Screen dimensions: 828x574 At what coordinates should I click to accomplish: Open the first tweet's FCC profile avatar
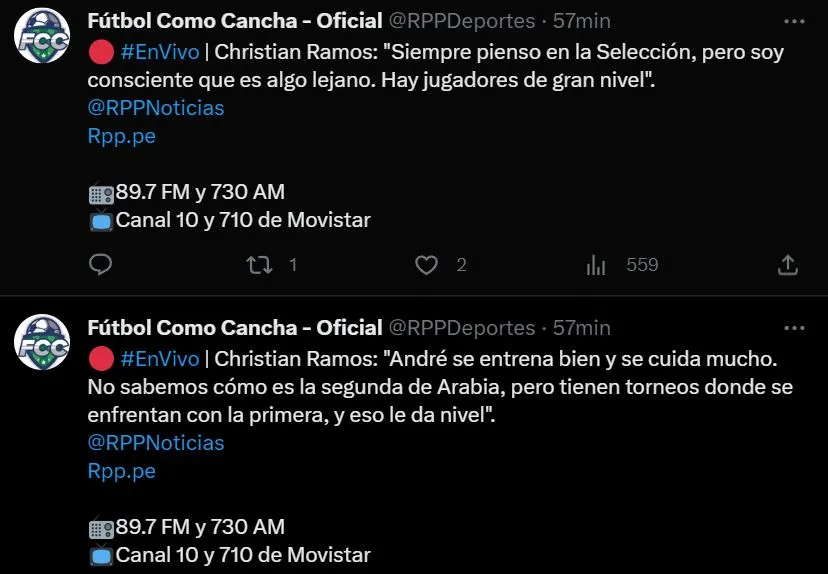tap(41, 35)
